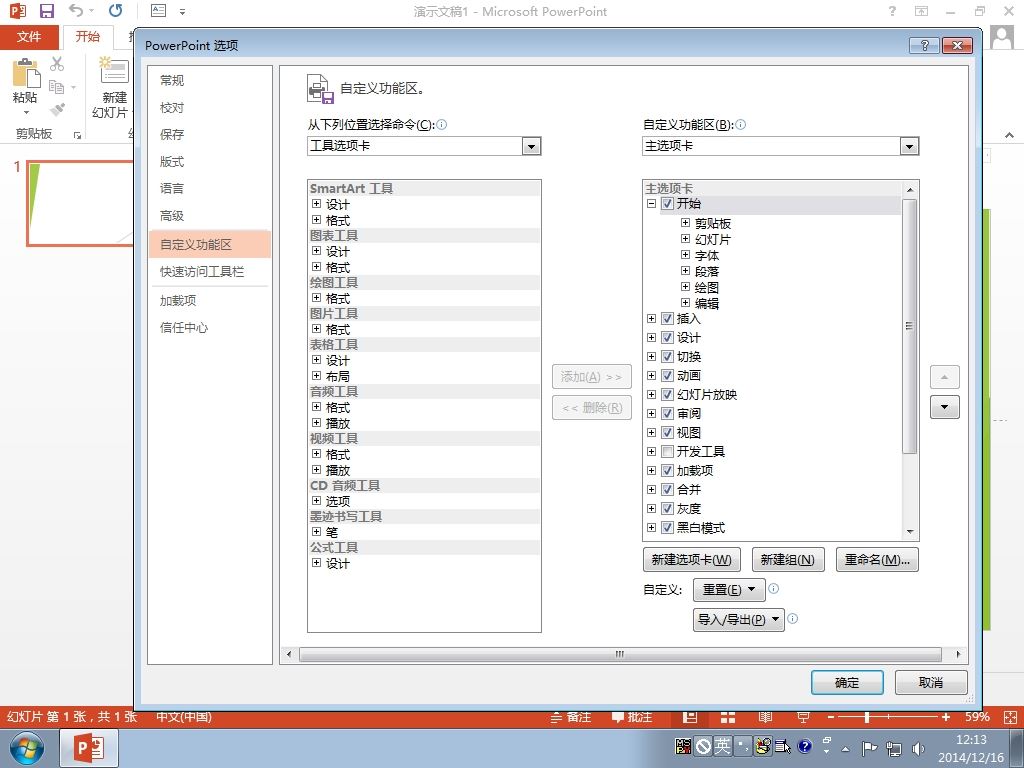This screenshot has height=768, width=1024.
Task: Uncheck the 审阅 tab checkbox
Action: tap(667, 413)
